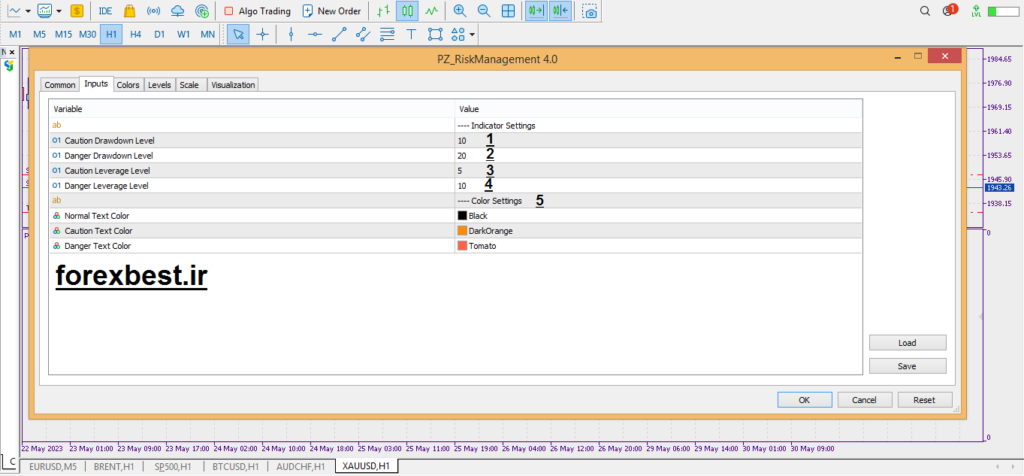Toggle candlestick chart display mode
The height and width of the screenshot is (476, 1024).
tap(407, 11)
